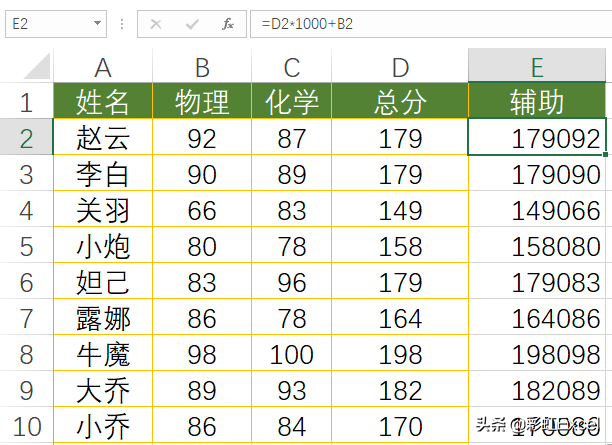Click the 化学 header cell
Image resolution: width=612 pixels, height=445 pixels.
(x=292, y=101)
